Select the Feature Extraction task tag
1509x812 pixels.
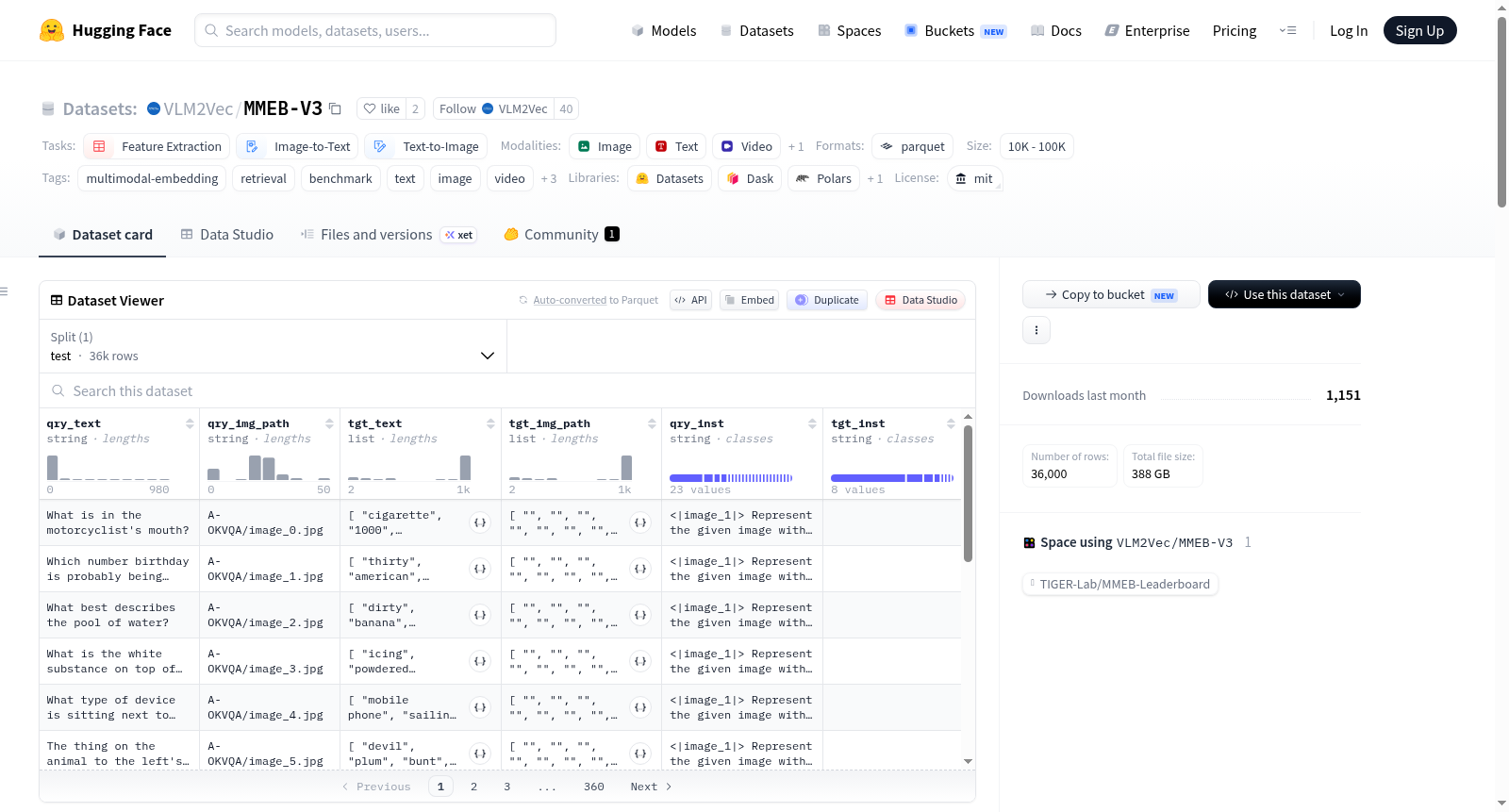157,146
